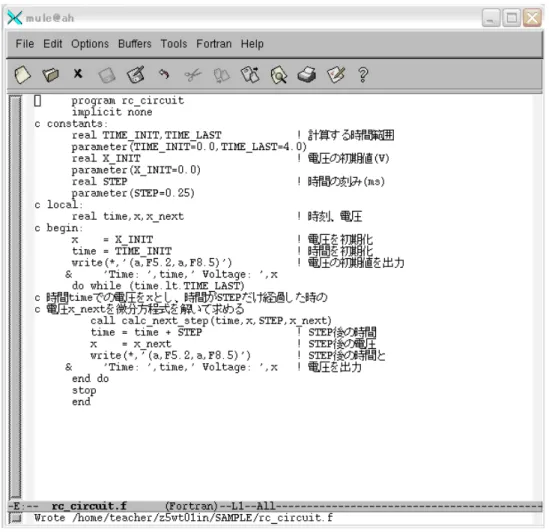Click the 'real TIME_INIT,TIME_LAST' declaration

pyautogui.click(x=146, y=135)
